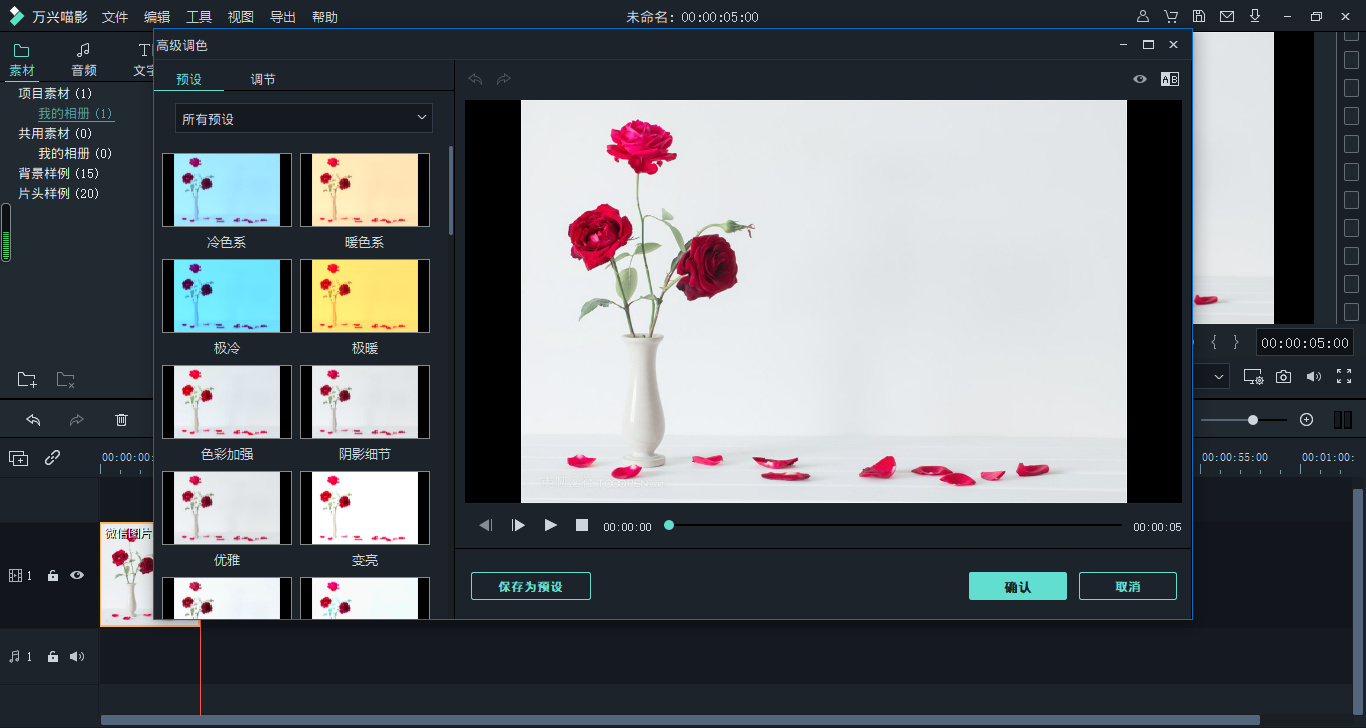Toggle the preview eye icon in dialog
This screenshot has width=1366, height=728.
point(1139,79)
